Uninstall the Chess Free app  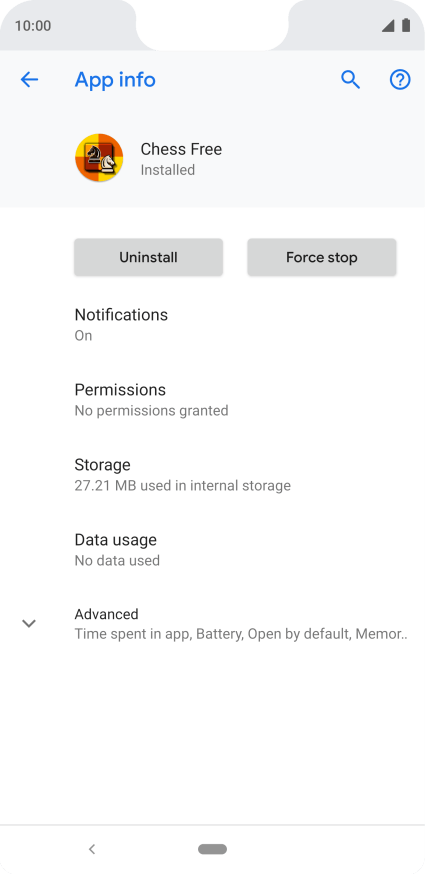point(148,257)
